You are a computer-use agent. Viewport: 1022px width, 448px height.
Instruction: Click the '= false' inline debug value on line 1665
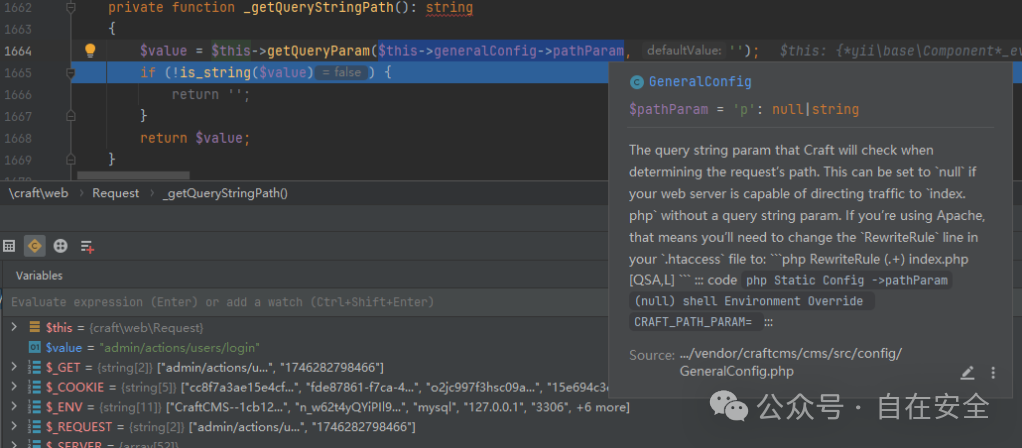(x=341, y=73)
